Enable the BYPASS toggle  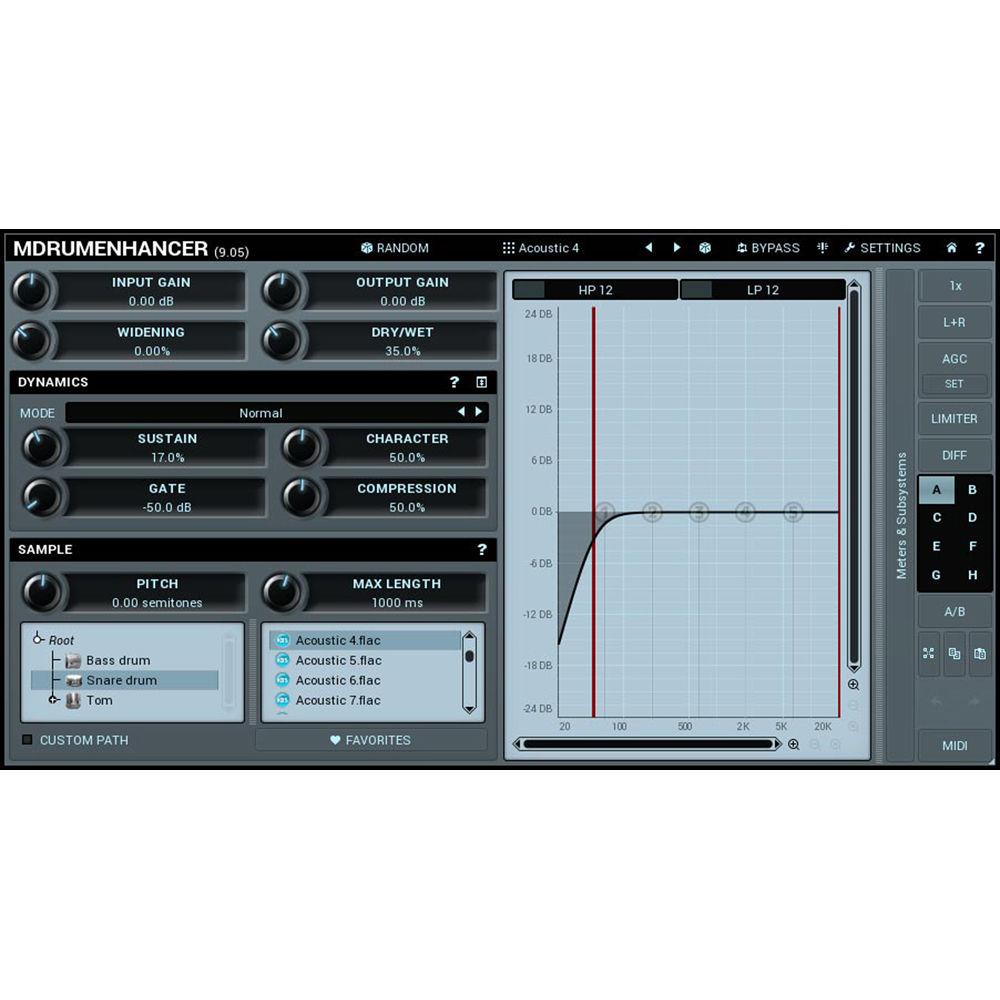pos(768,247)
